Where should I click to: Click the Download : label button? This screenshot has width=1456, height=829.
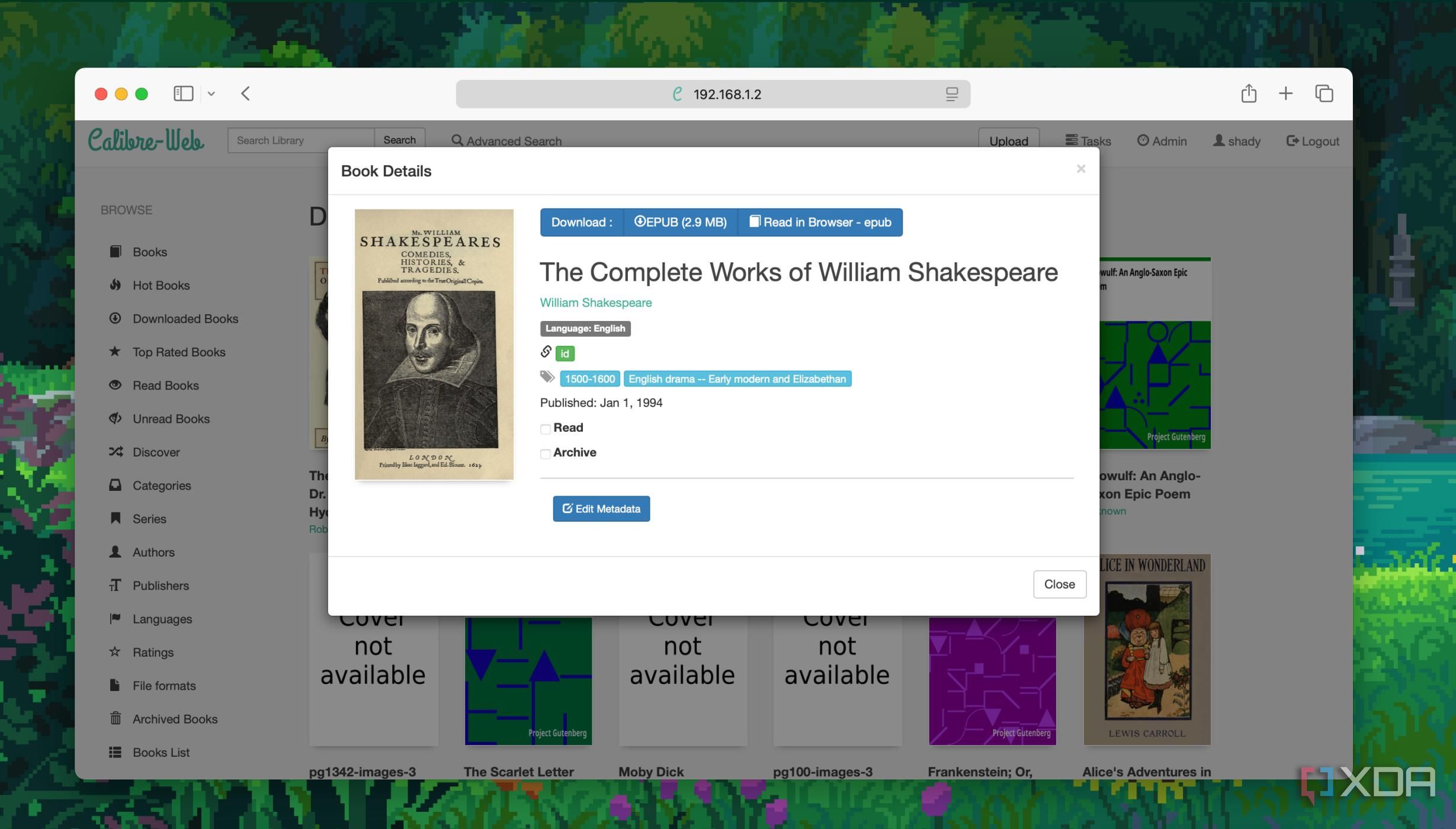point(582,222)
